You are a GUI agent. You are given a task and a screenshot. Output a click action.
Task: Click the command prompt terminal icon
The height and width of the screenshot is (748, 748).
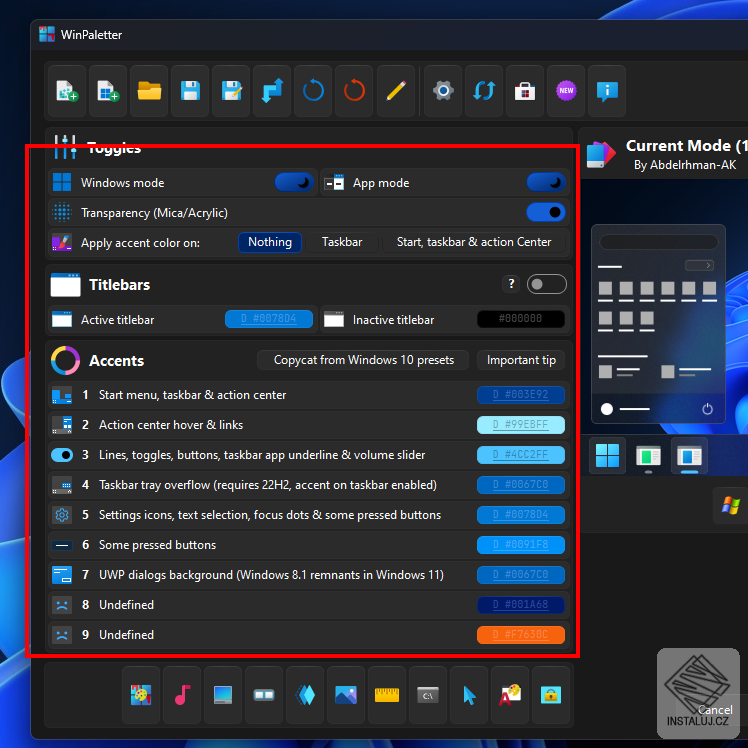[x=428, y=695]
